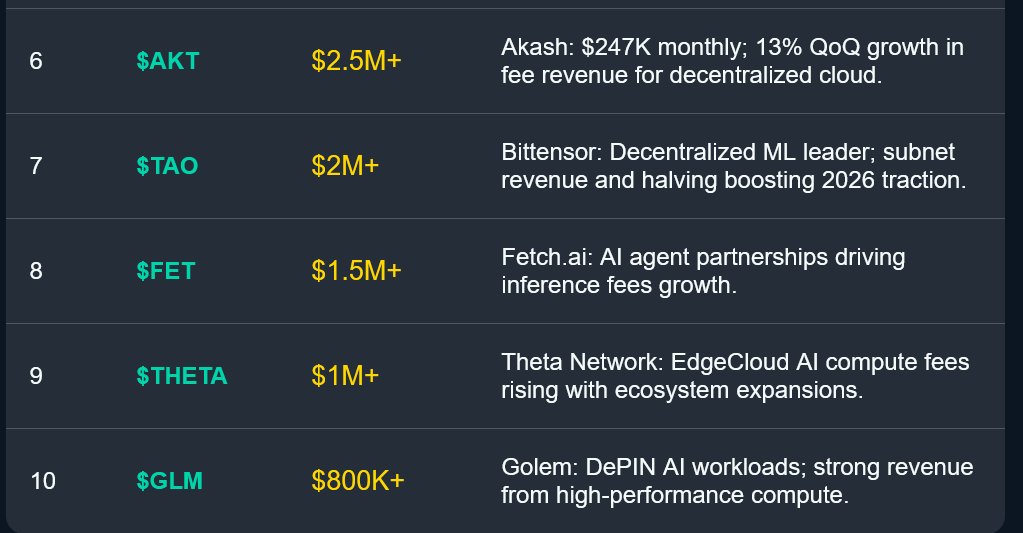1023x533 pixels.
Task: Open the $FET ticker link
Action: pyautogui.click(x=166, y=271)
